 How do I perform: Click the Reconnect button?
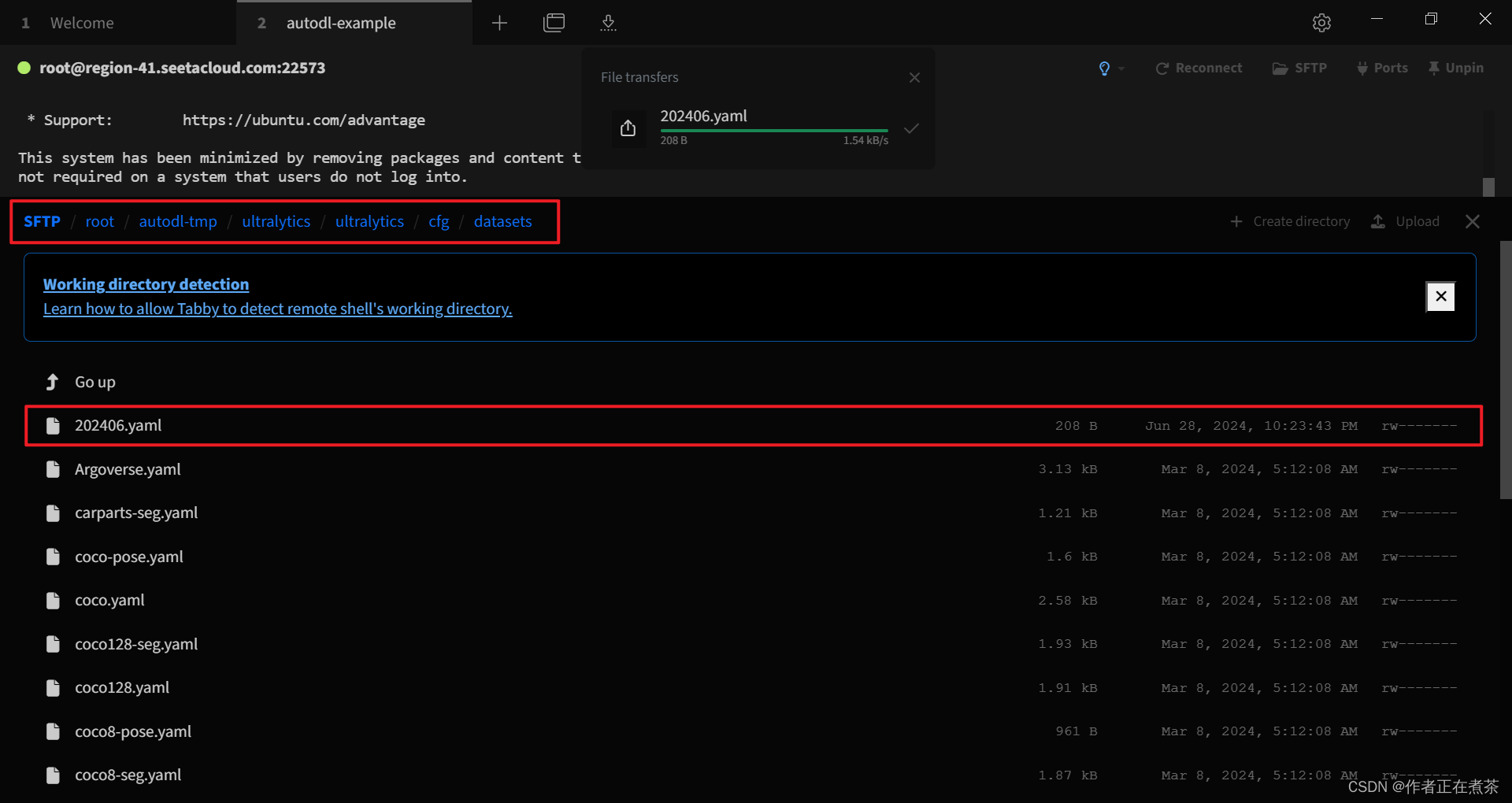click(x=1199, y=68)
